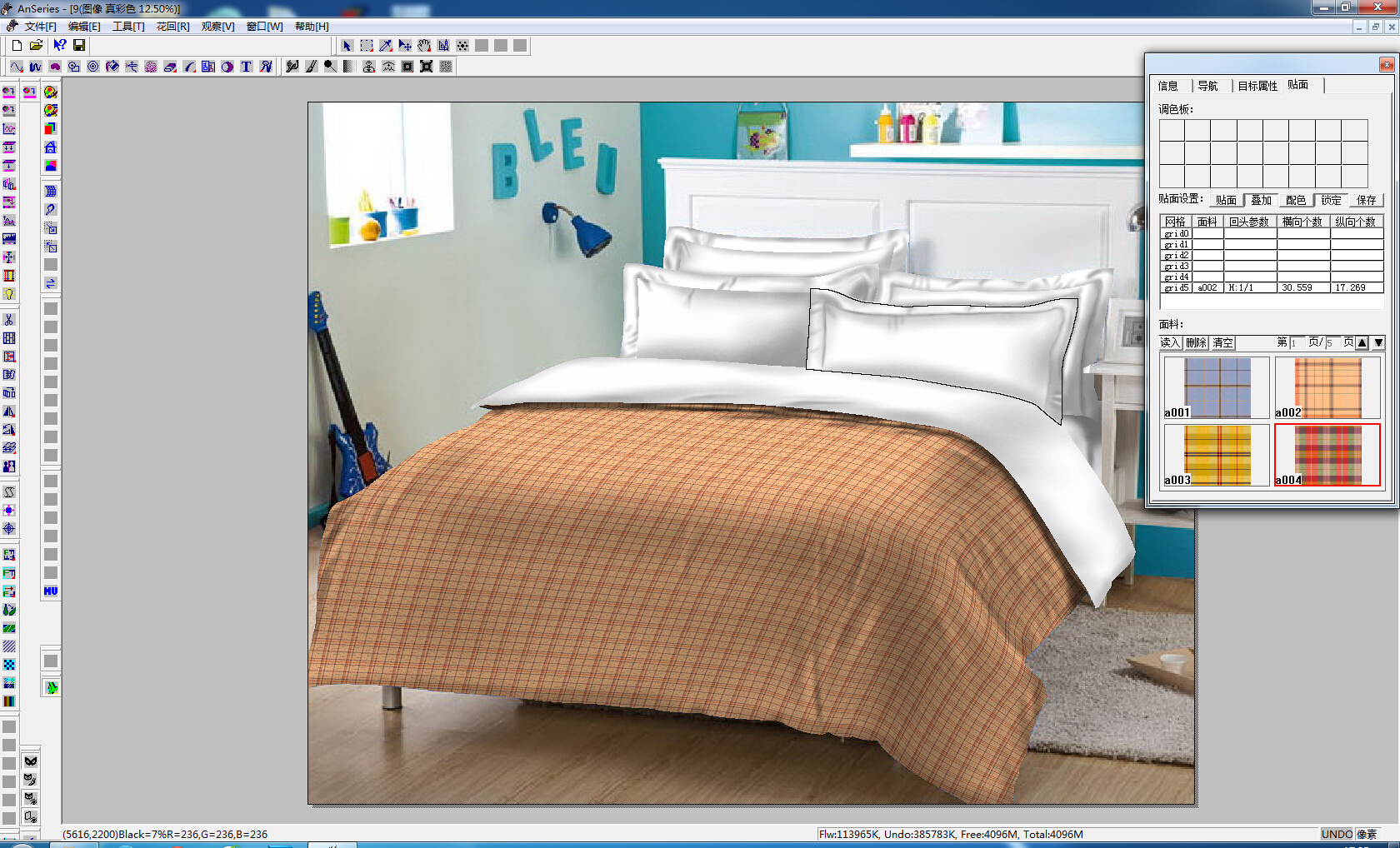Click the Open folder icon
This screenshot has width=1400, height=848.
pyautogui.click(x=37, y=46)
